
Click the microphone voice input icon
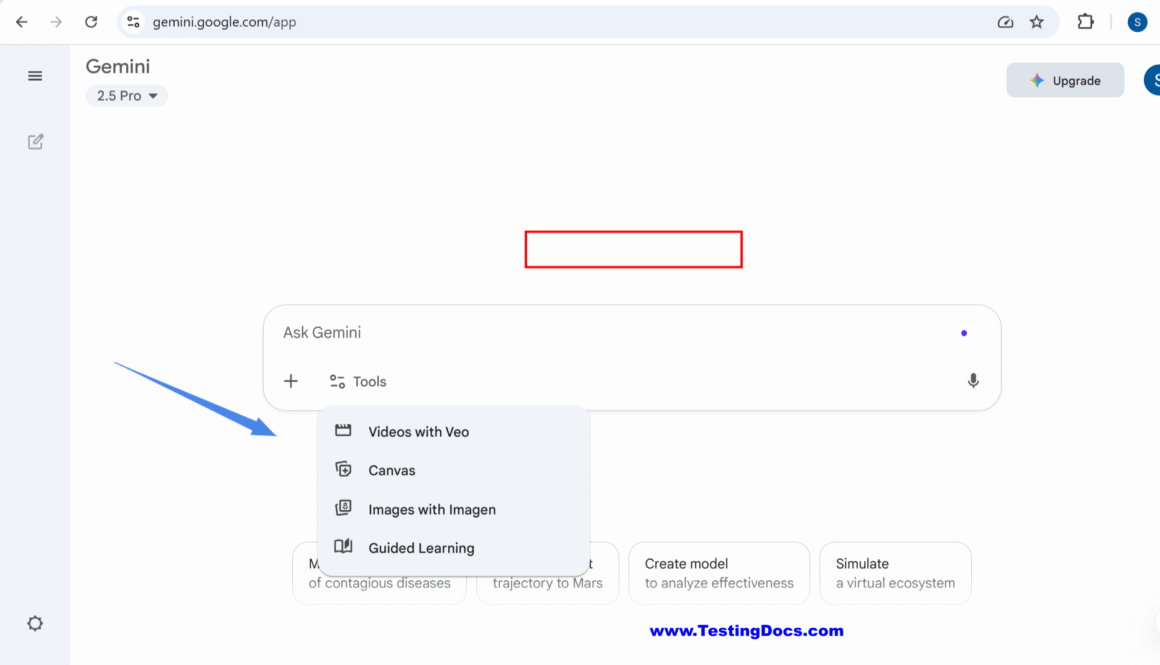click(973, 381)
